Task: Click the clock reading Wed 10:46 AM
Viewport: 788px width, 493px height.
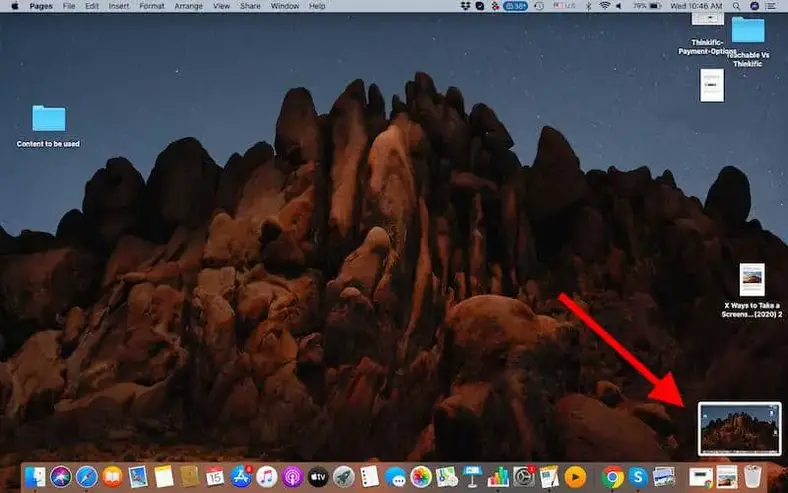Action: tap(696, 6)
